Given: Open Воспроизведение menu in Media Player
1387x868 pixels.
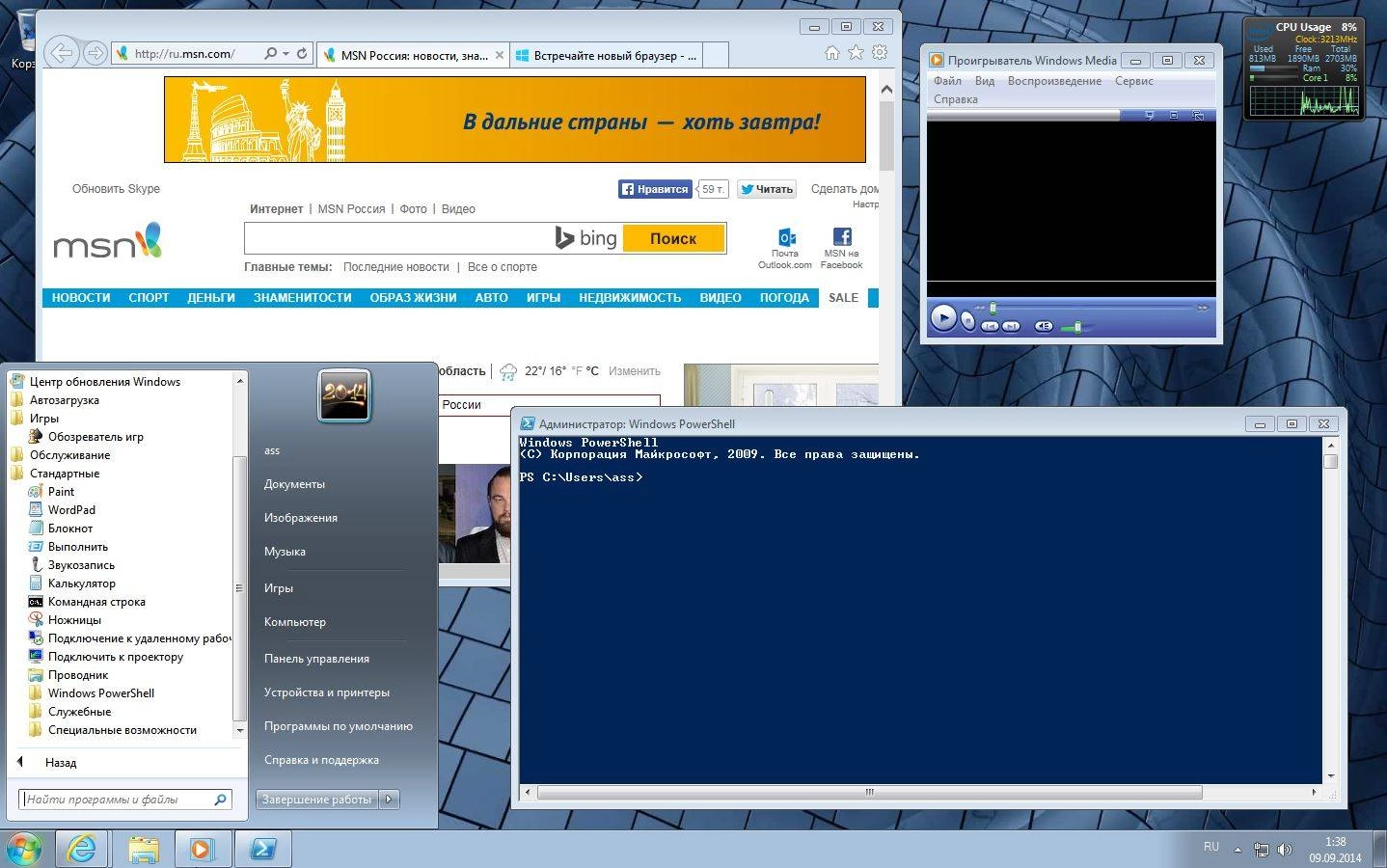Looking at the screenshot, I should [x=1054, y=81].
